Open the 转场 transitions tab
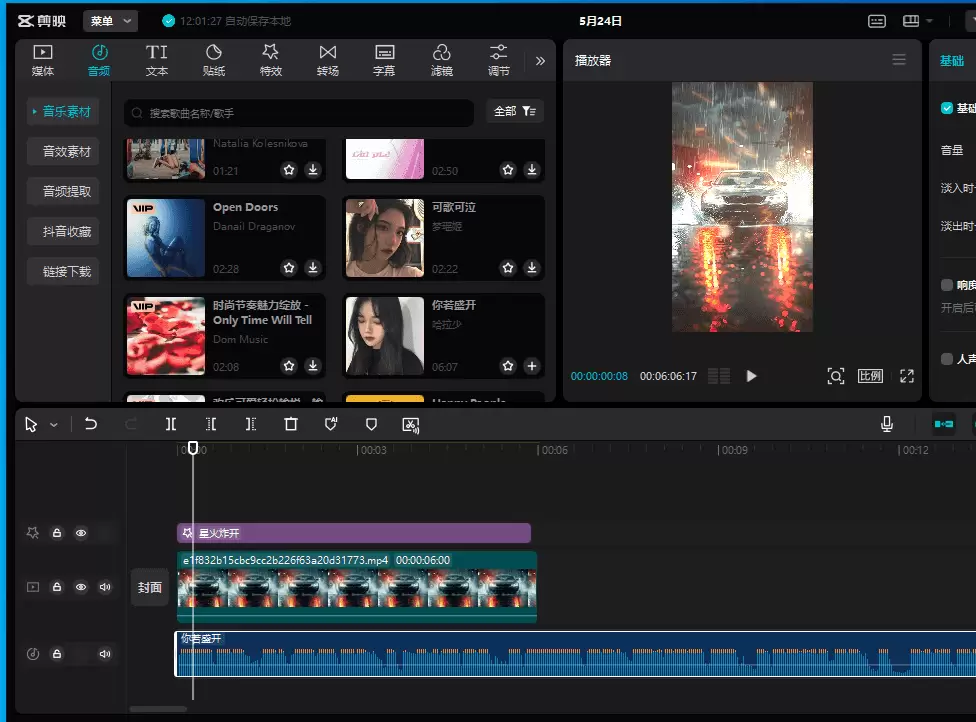Screen dimensions: 976x722 327,60
